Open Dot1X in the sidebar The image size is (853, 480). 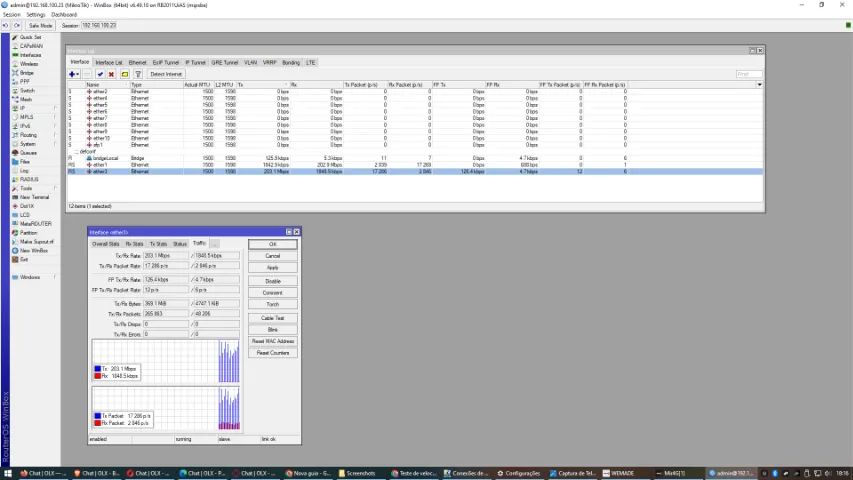pos(27,206)
